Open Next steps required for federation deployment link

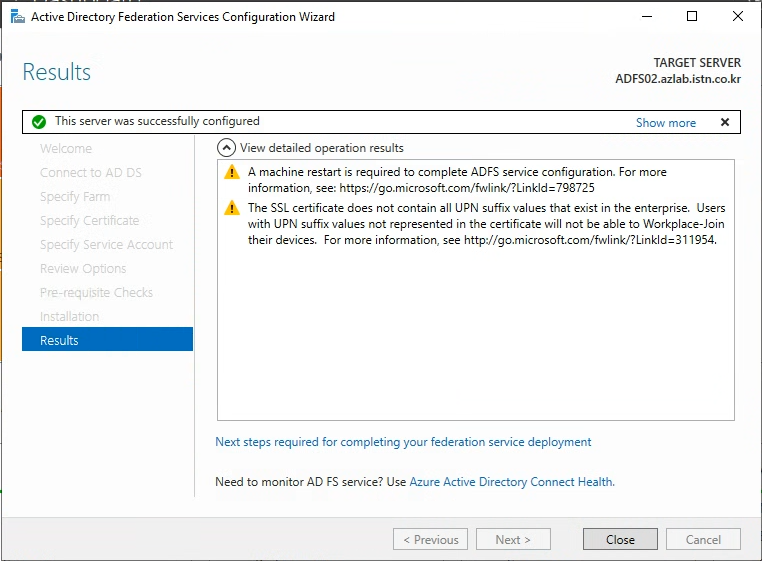coord(403,442)
